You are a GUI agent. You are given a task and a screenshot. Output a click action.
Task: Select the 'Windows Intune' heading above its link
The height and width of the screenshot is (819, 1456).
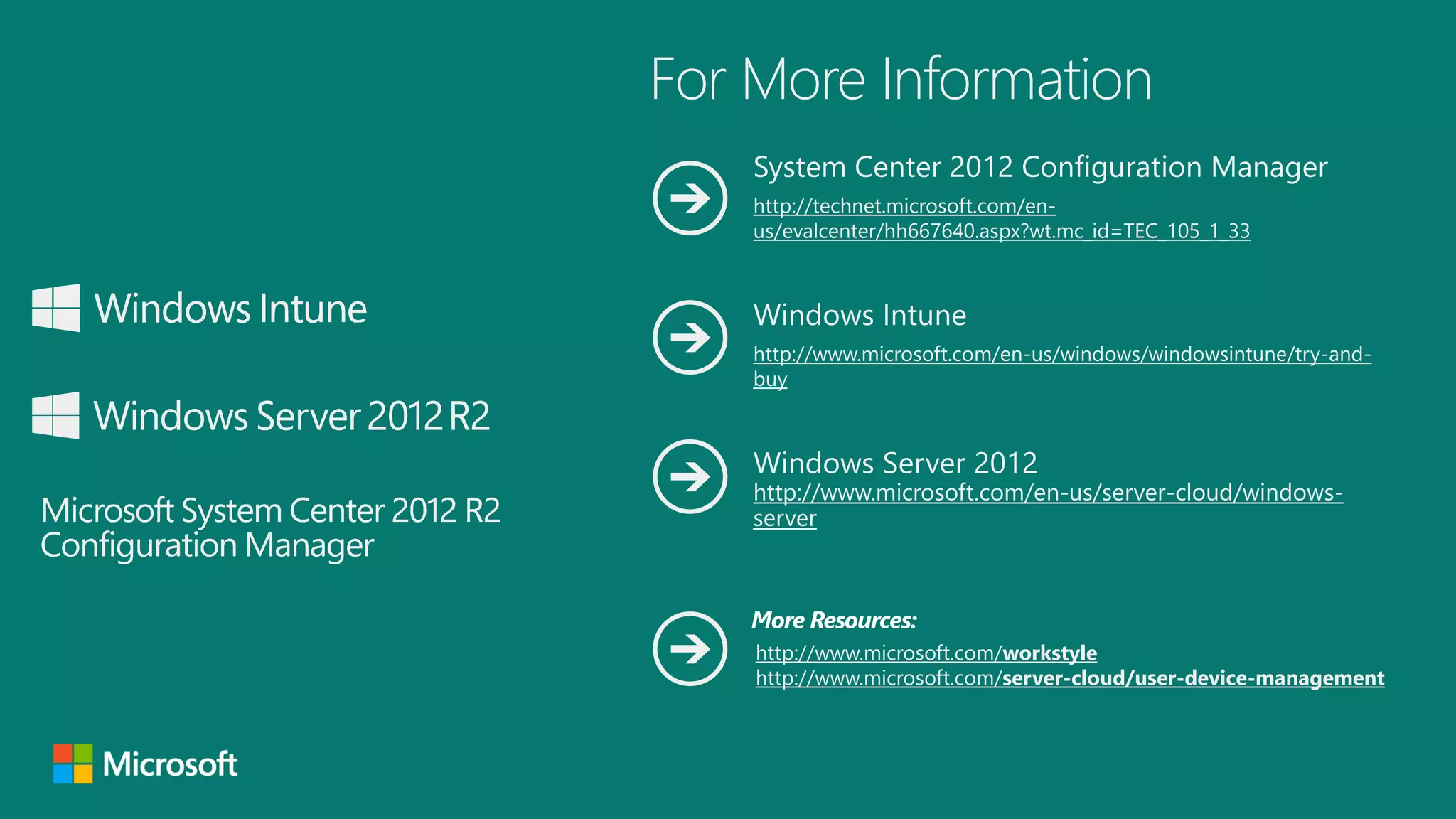pyautogui.click(x=860, y=315)
